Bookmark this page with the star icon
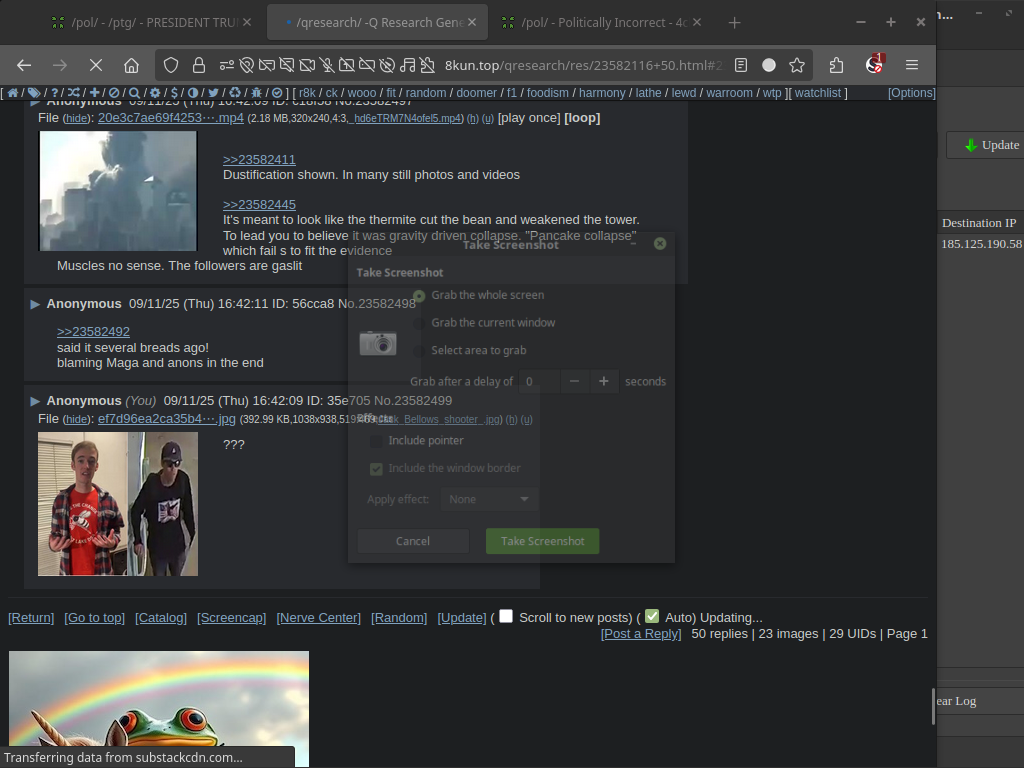Image resolution: width=1024 pixels, height=768 pixels. tap(797, 65)
